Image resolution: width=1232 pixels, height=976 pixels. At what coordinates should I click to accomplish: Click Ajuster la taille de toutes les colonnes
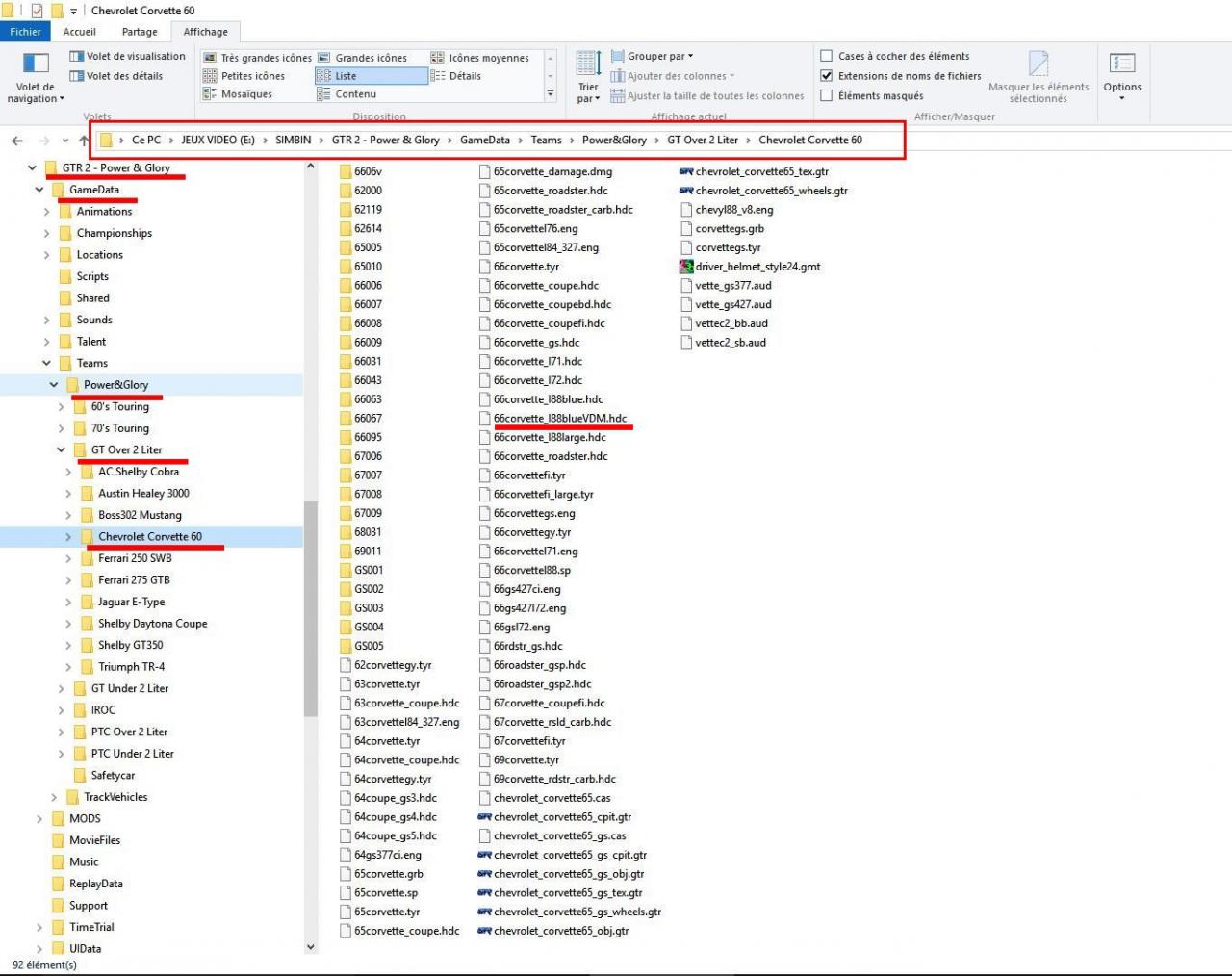tap(706, 96)
